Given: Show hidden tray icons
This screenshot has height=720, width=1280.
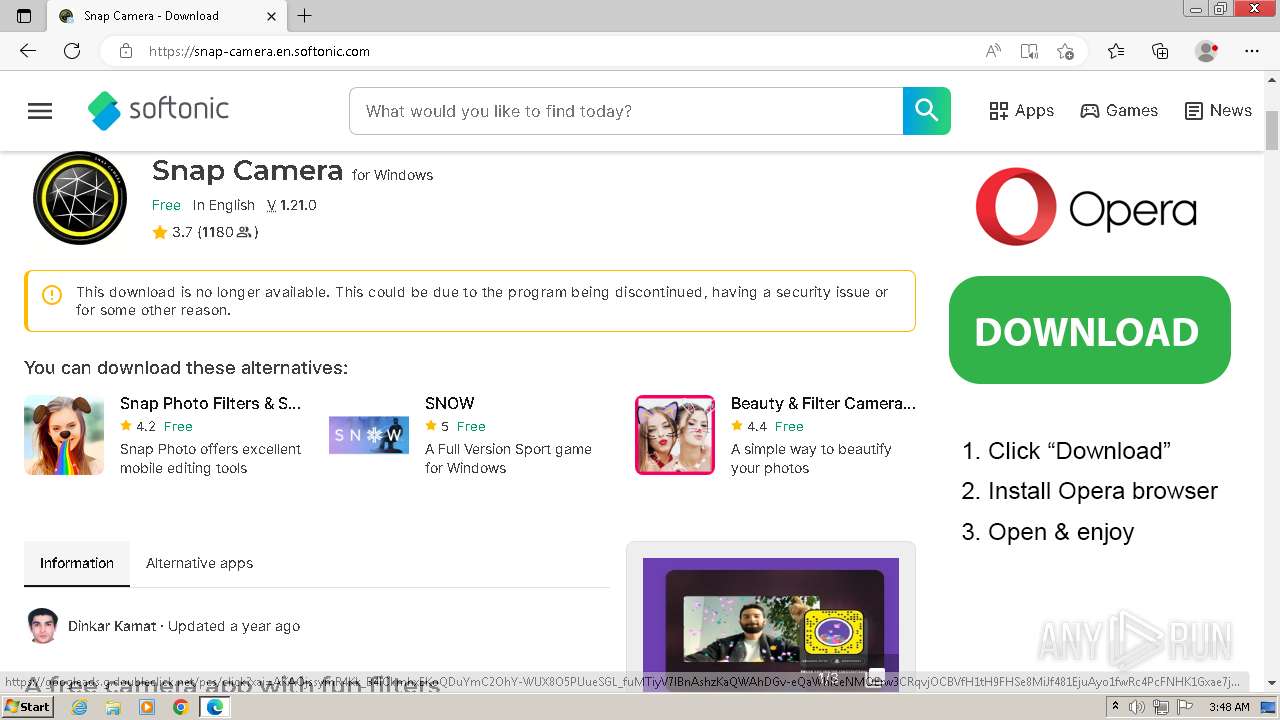Looking at the screenshot, I should (1115, 707).
